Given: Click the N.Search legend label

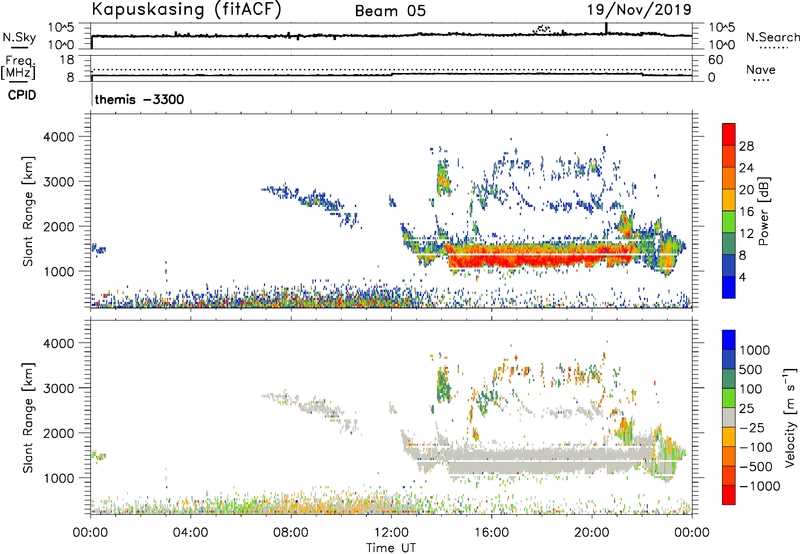Looking at the screenshot, I should [772, 37].
